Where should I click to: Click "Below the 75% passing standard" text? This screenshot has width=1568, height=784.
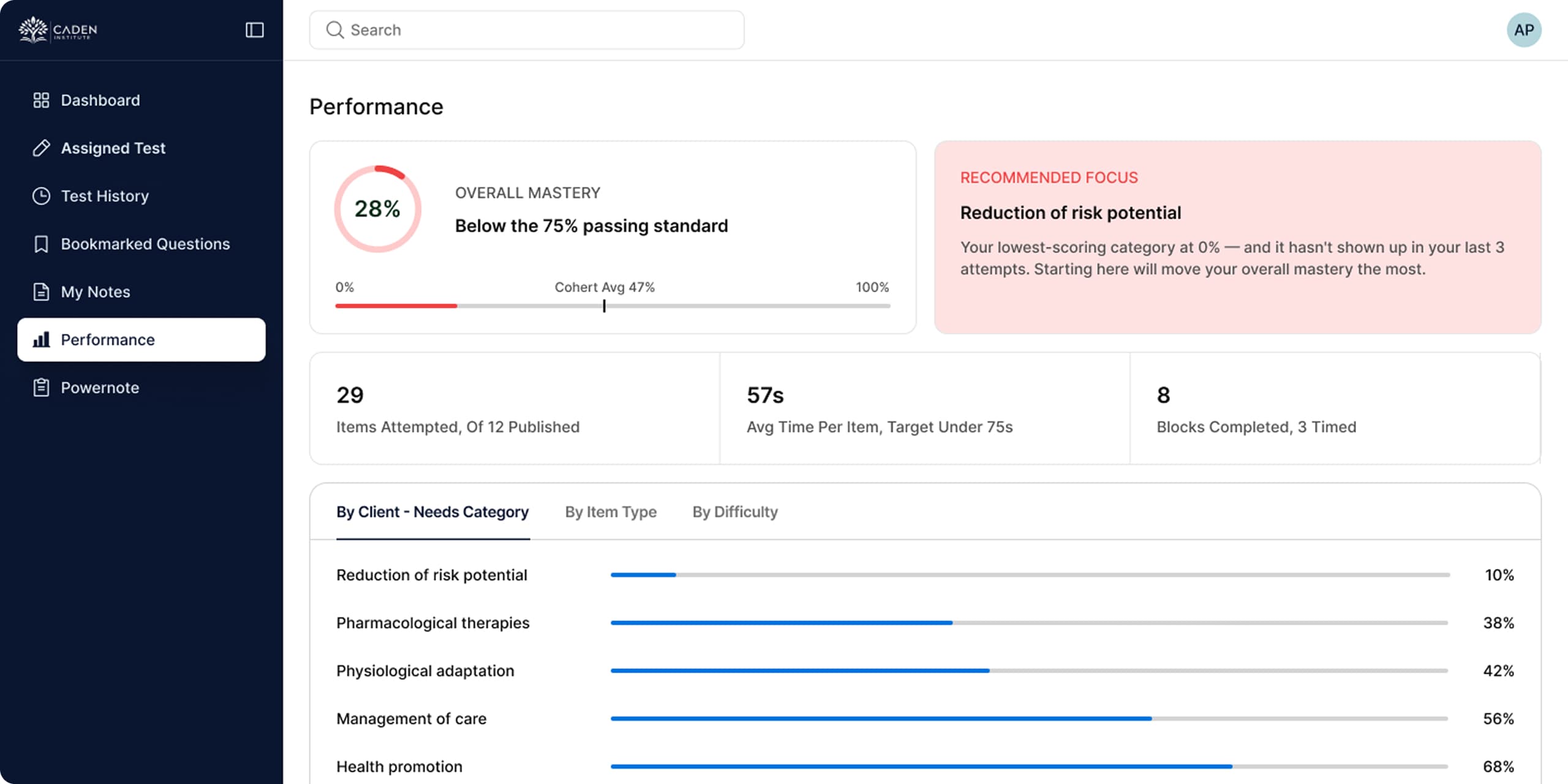pyautogui.click(x=591, y=226)
